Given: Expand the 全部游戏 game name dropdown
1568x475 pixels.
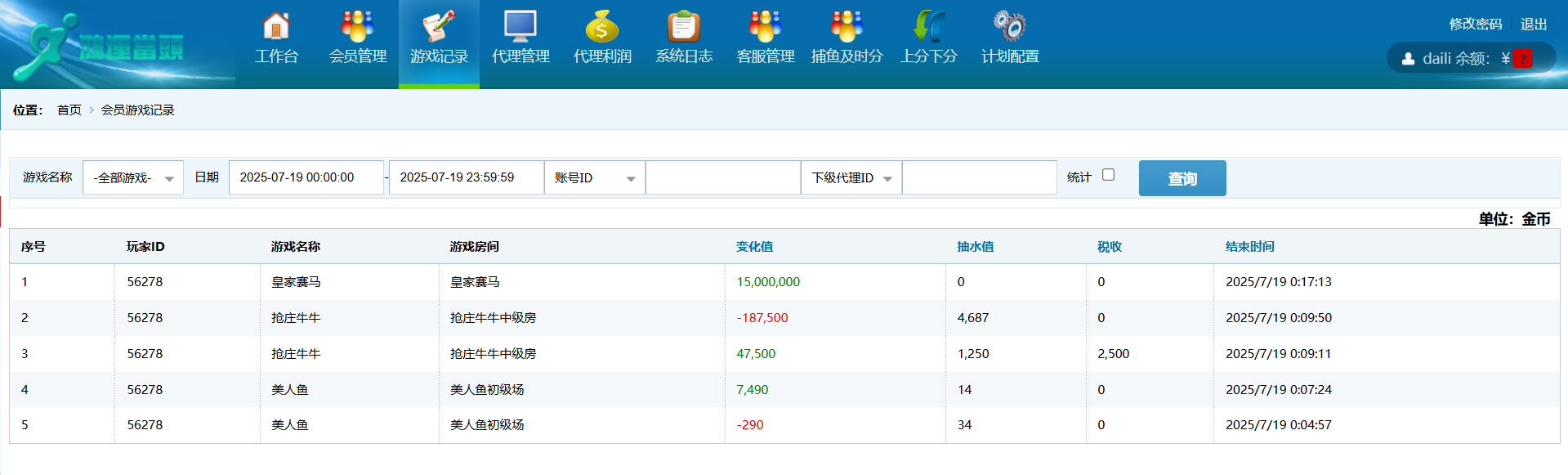Looking at the screenshot, I should [x=133, y=178].
